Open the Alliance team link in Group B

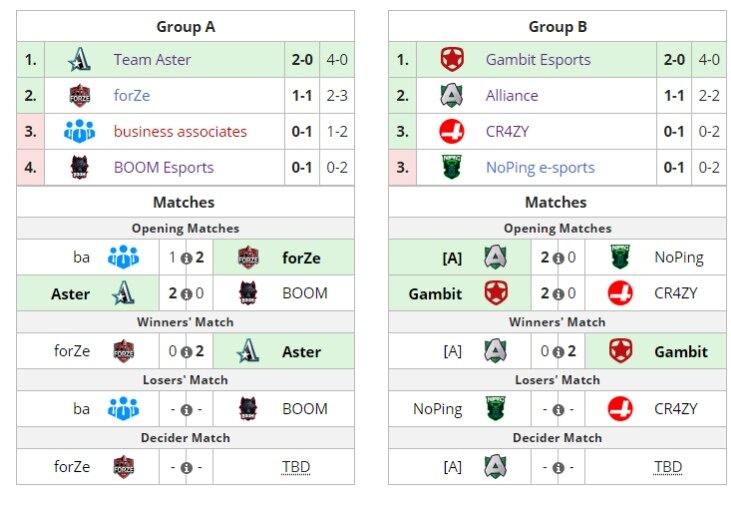click(511, 96)
